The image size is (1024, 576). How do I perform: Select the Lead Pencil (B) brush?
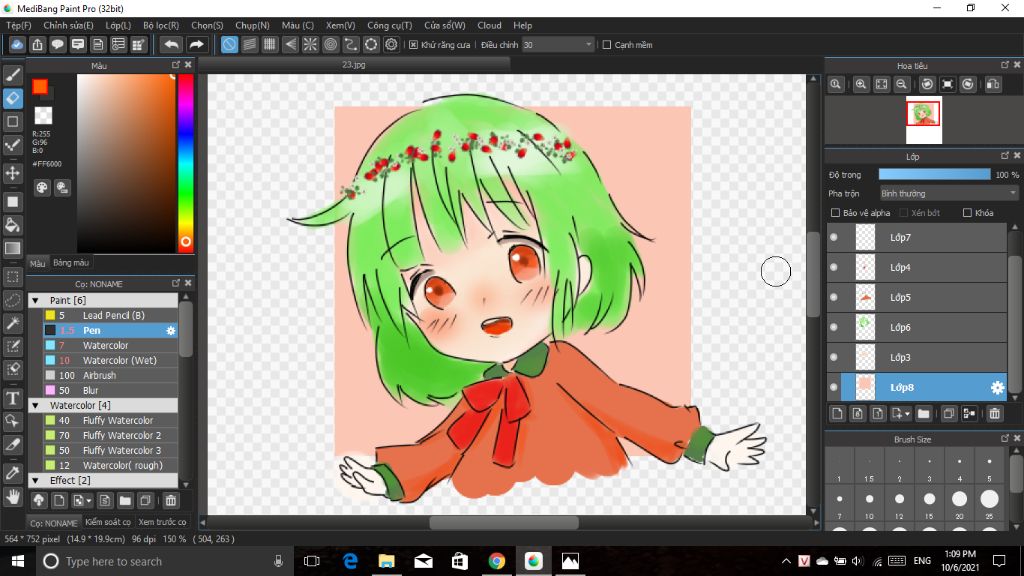[x=110, y=315]
